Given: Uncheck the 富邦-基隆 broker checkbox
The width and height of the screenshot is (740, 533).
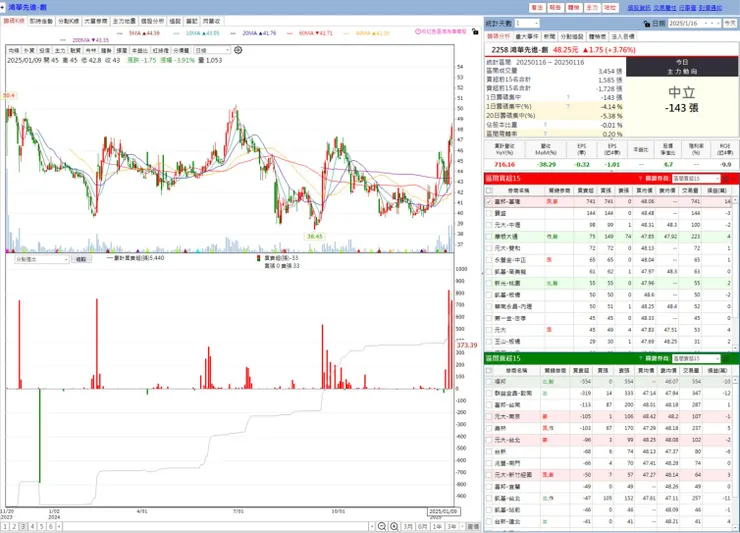Looking at the screenshot, I should click(489, 202).
